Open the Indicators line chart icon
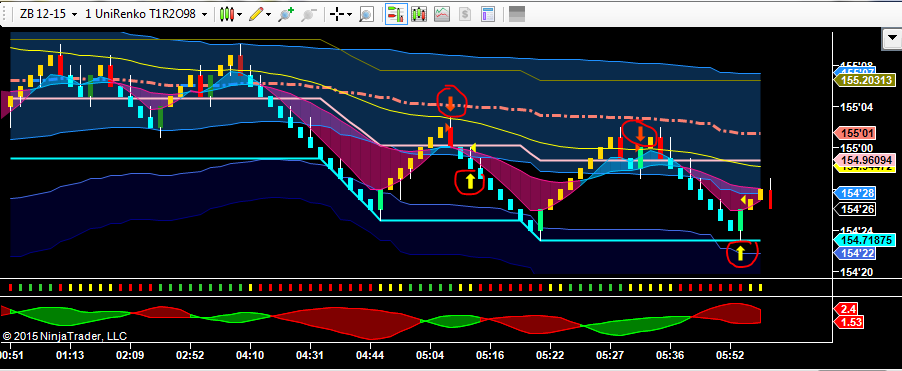Image resolution: width=902 pixels, height=371 pixels. pos(442,14)
